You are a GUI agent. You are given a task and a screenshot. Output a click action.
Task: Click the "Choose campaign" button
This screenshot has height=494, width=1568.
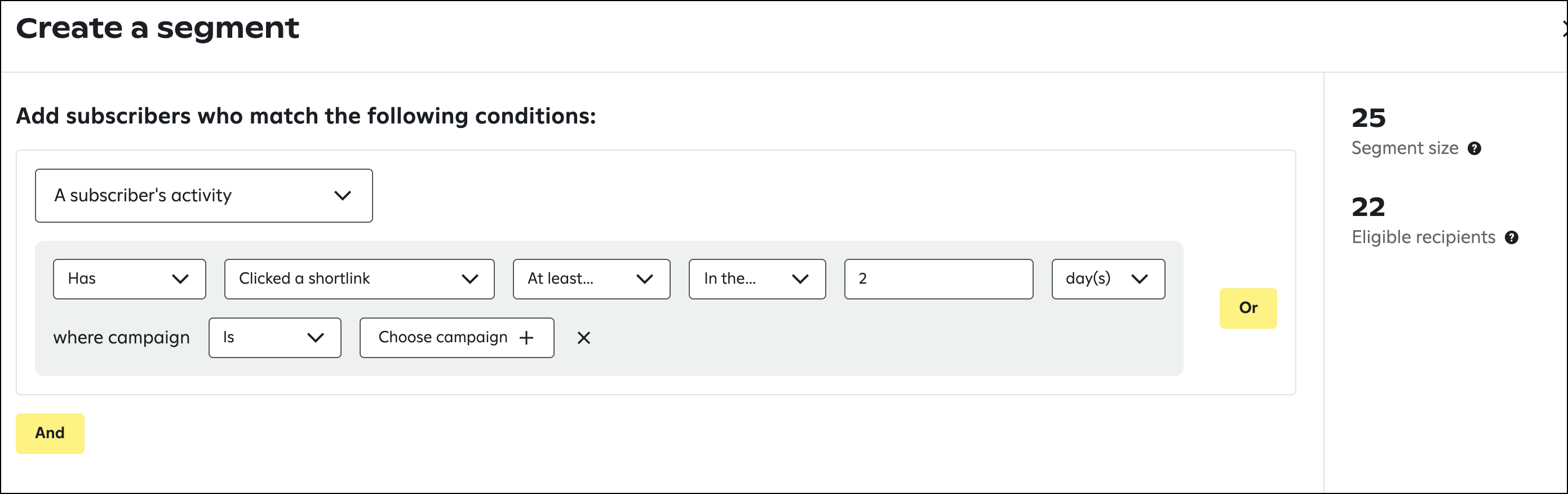443,337
